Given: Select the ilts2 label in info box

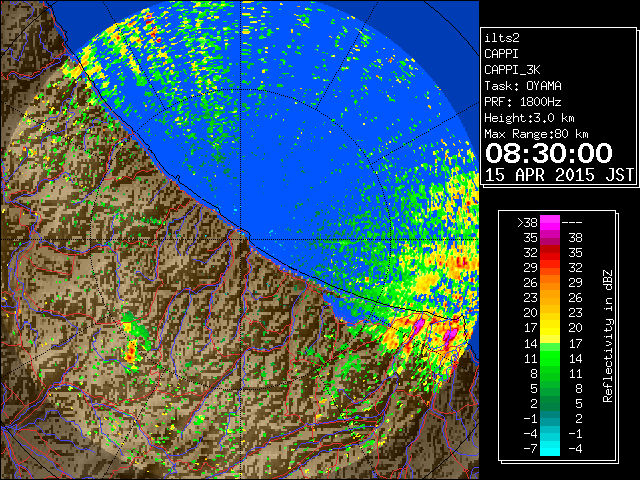Looking at the screenshot, I should tap(502, 38).
